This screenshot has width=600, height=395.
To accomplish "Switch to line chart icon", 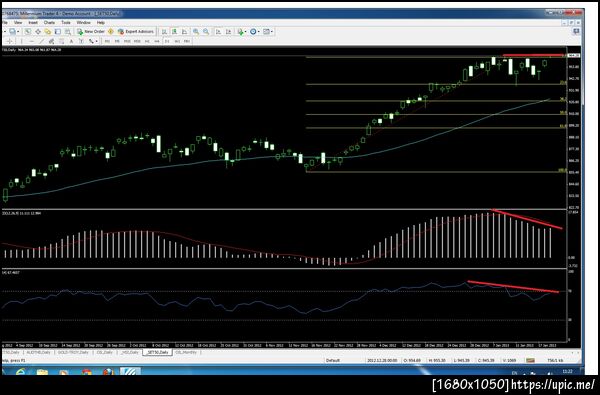I will click(184, 32).
